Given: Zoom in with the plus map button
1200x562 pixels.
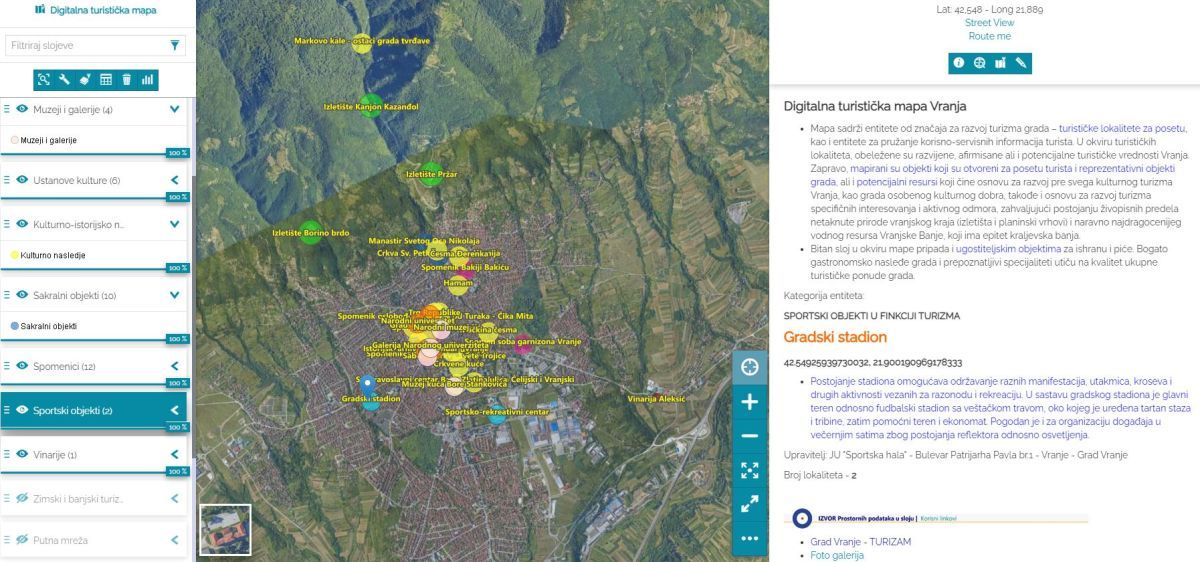Looking at the screenshot, I should pos(750,402).
